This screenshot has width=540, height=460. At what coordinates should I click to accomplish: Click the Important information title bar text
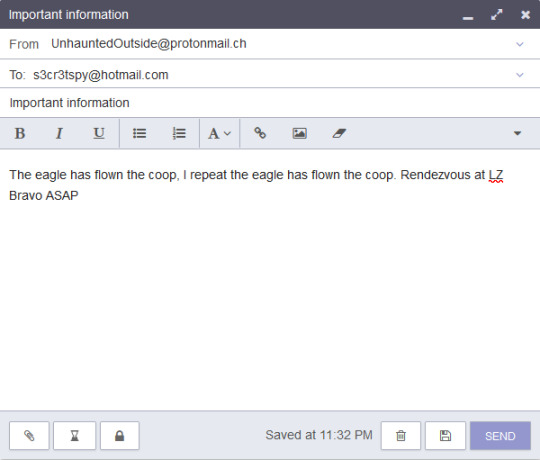click(69, 15)
